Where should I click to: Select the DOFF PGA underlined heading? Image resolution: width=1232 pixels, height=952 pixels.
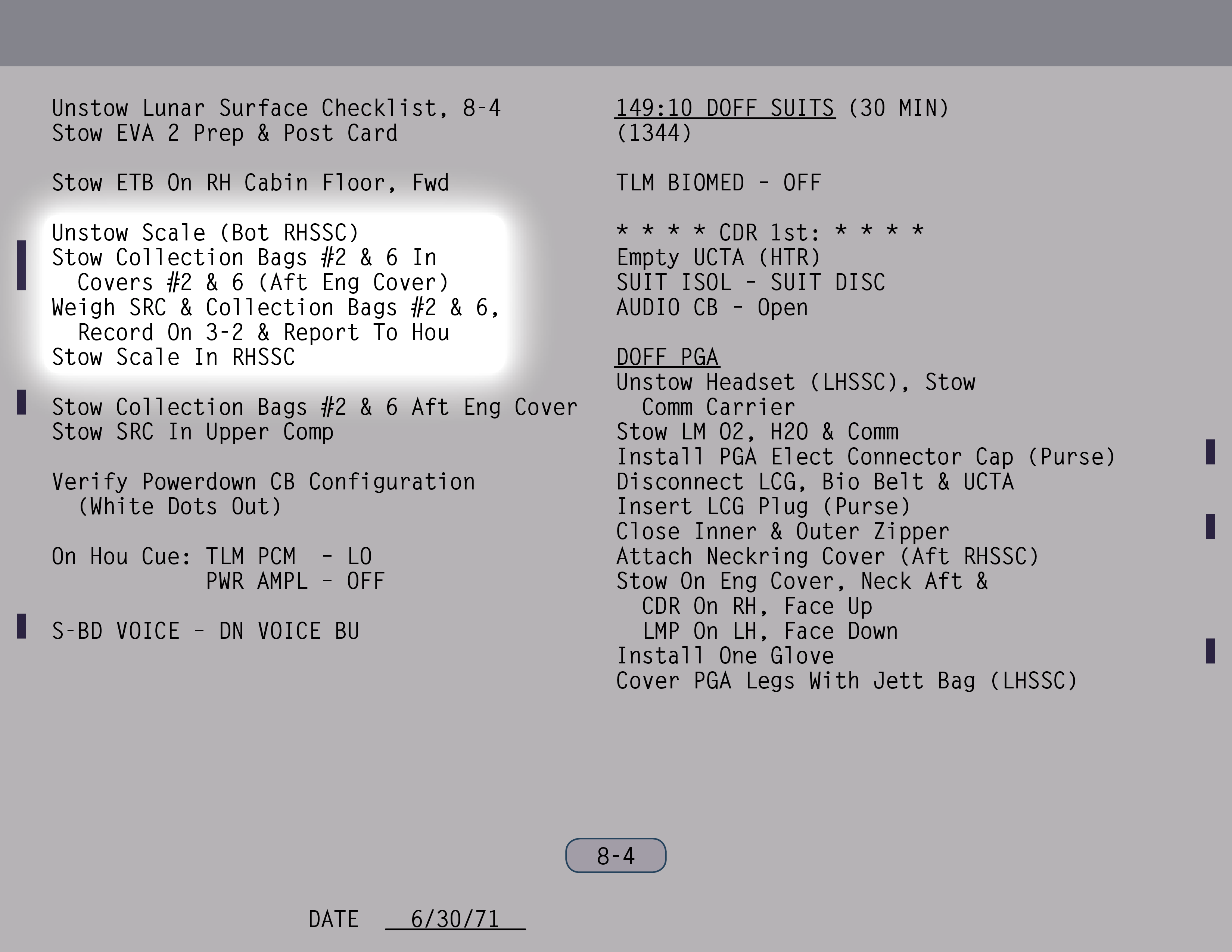(x=668, y=357)
